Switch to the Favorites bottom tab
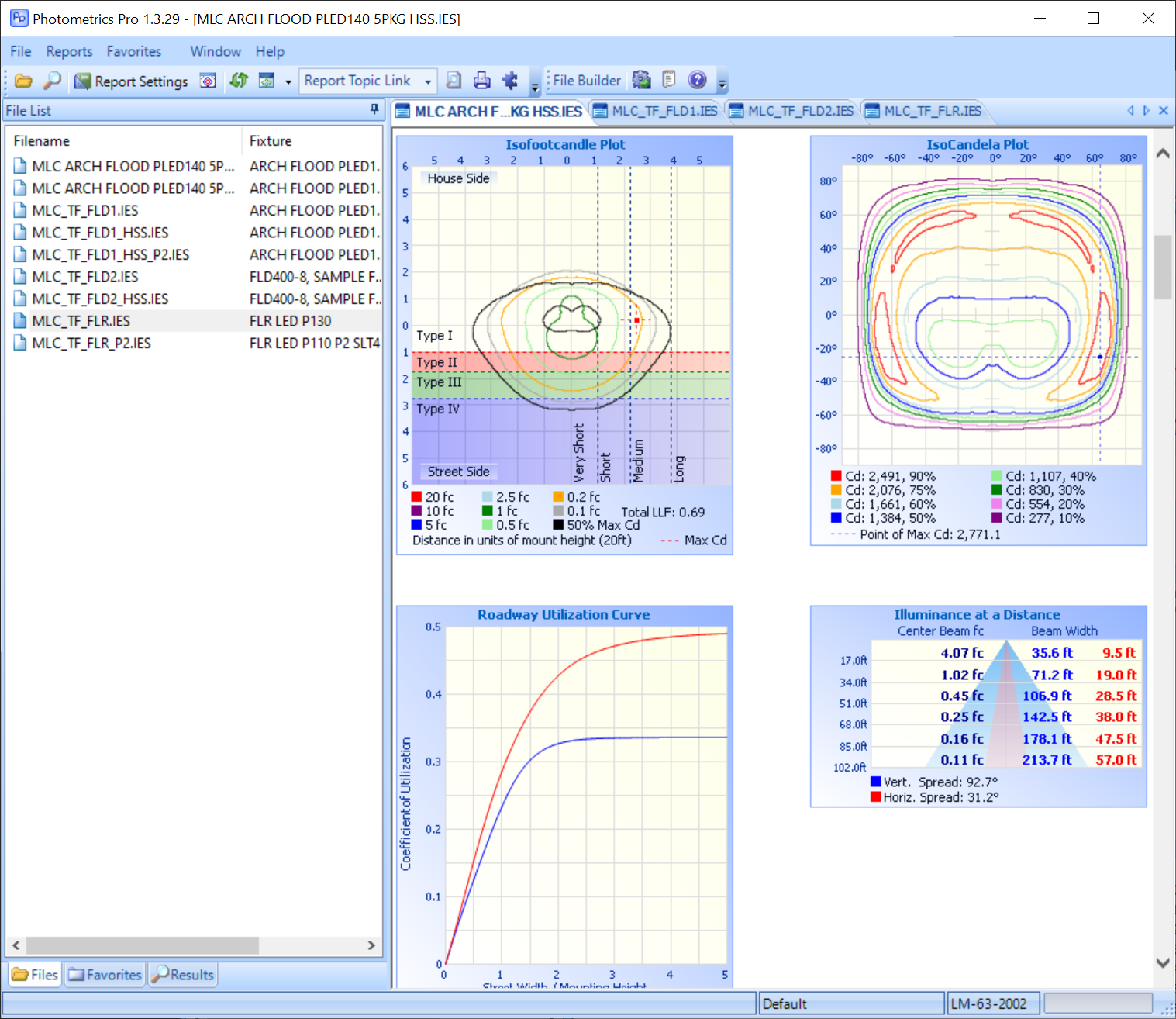Viewport: 1176px width, 1019px height. coord(105,975)
